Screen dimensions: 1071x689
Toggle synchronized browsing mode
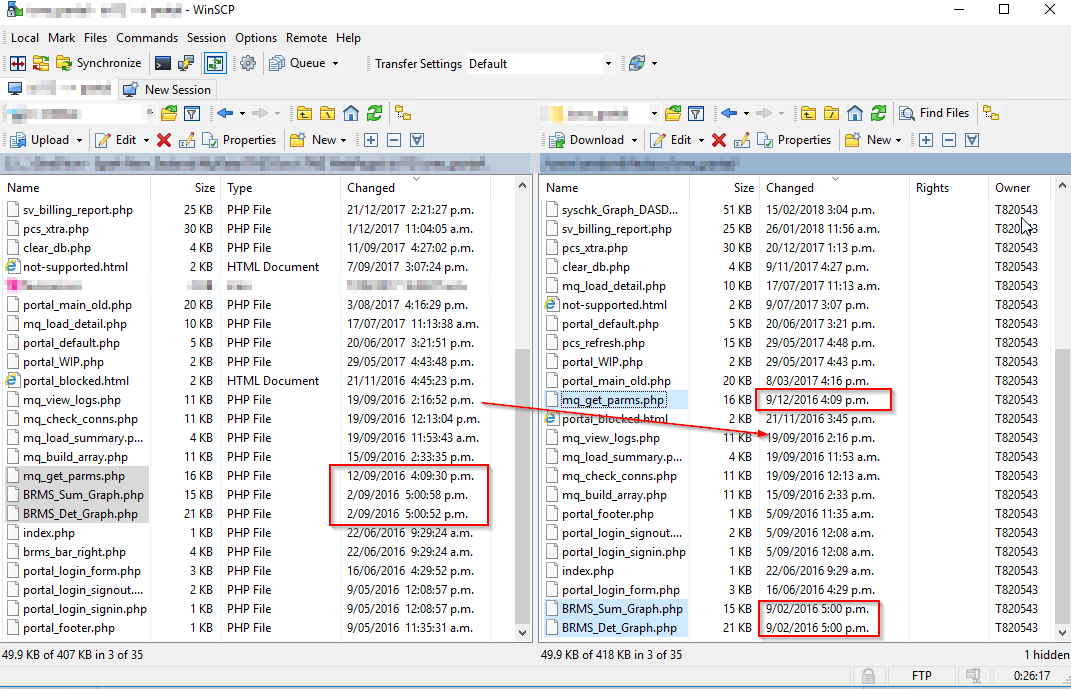[215, 62]
